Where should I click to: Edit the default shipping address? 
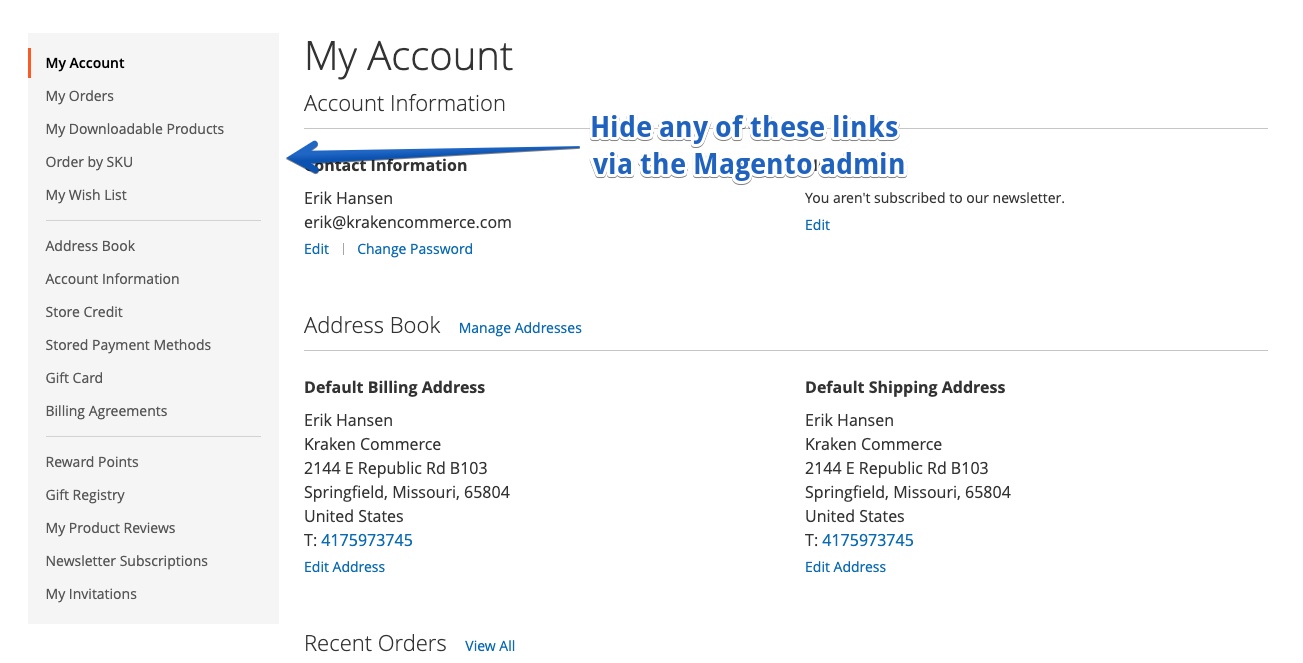point(845,567)
